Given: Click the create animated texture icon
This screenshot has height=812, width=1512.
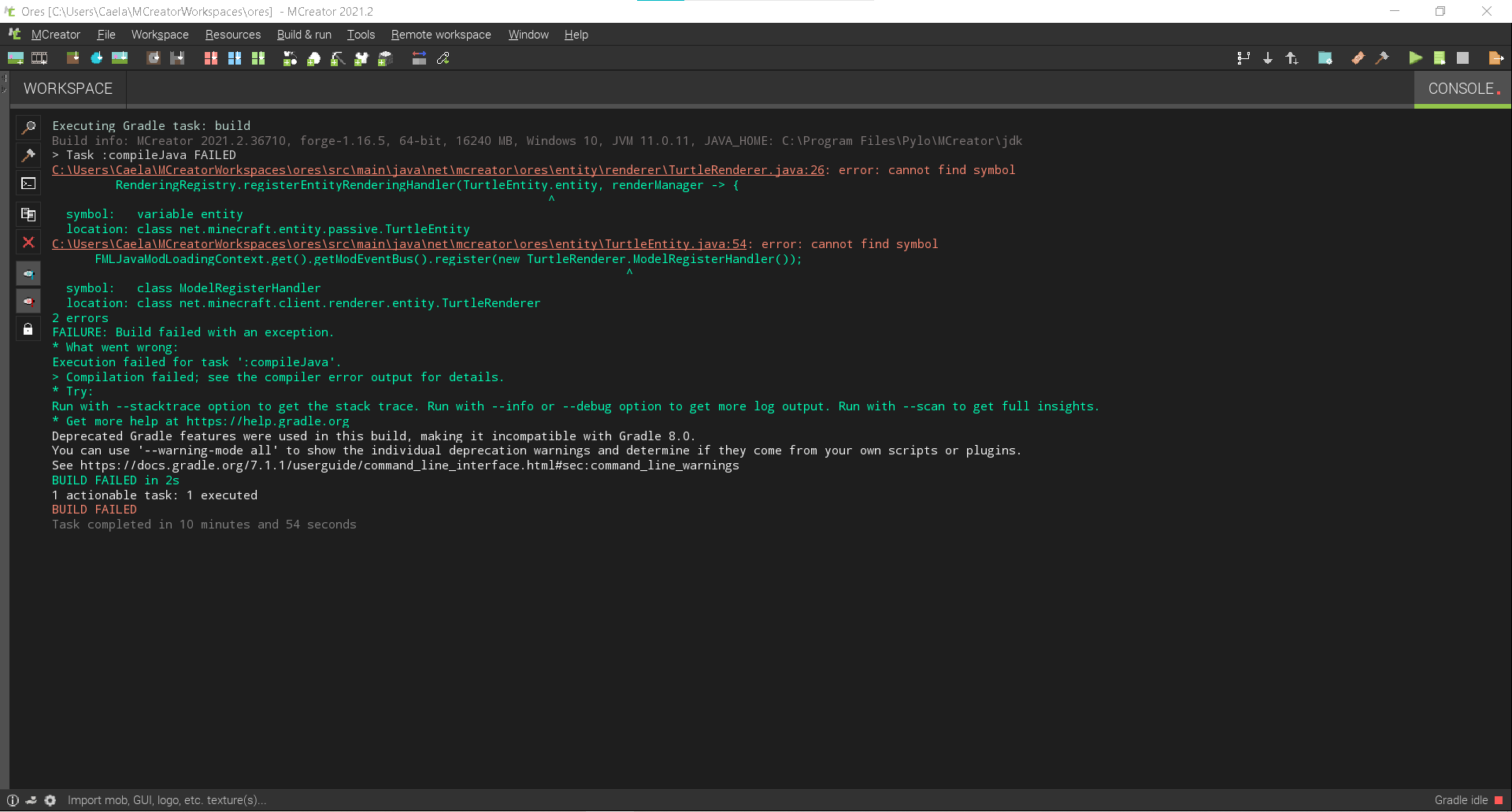Looking at the screenshot, I should click(39, 58).
